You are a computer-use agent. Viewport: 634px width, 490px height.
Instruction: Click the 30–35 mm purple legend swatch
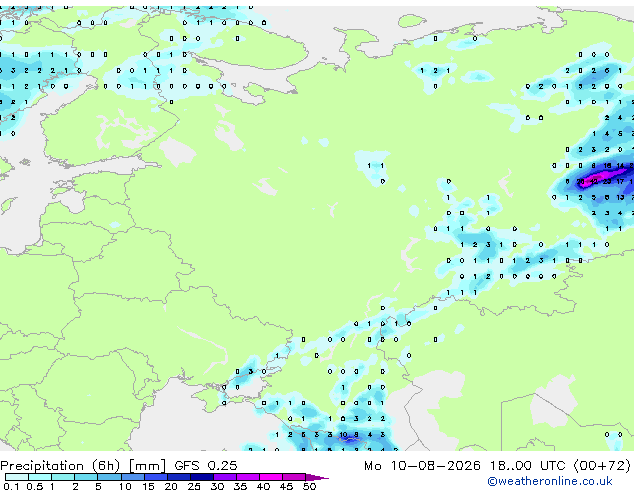click(225, 477)
